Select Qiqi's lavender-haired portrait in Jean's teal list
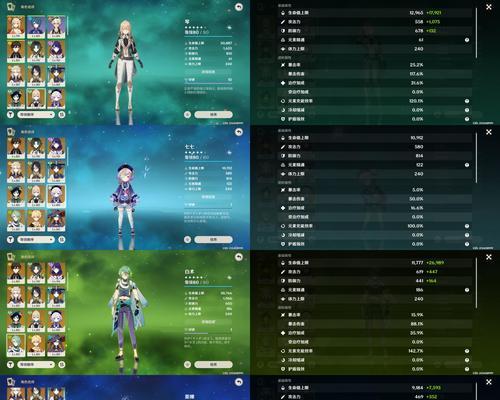Viewport: 500px width, 400px height. 56,99
